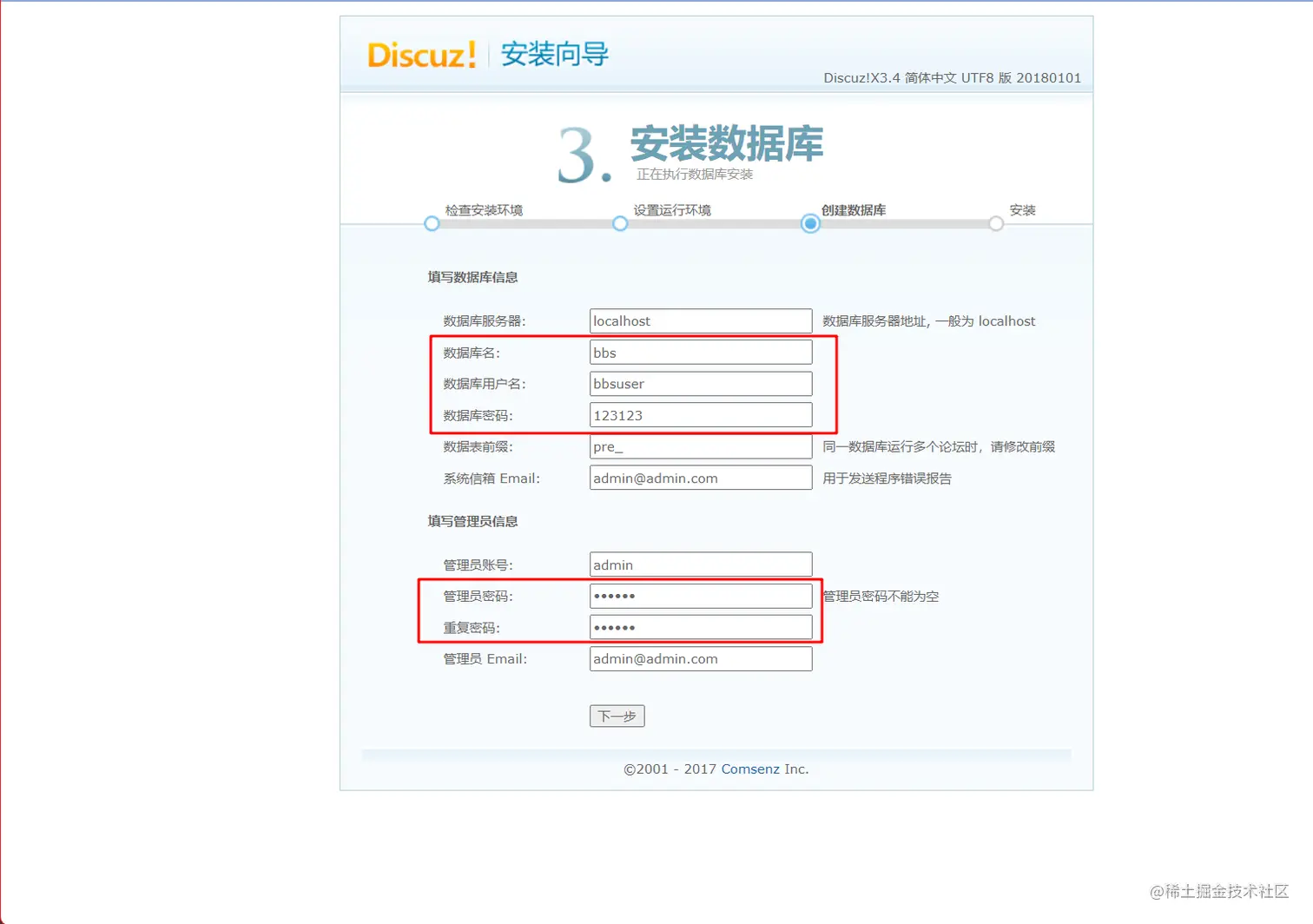Click the 创建数据库 step label

[x=854, y=210]
